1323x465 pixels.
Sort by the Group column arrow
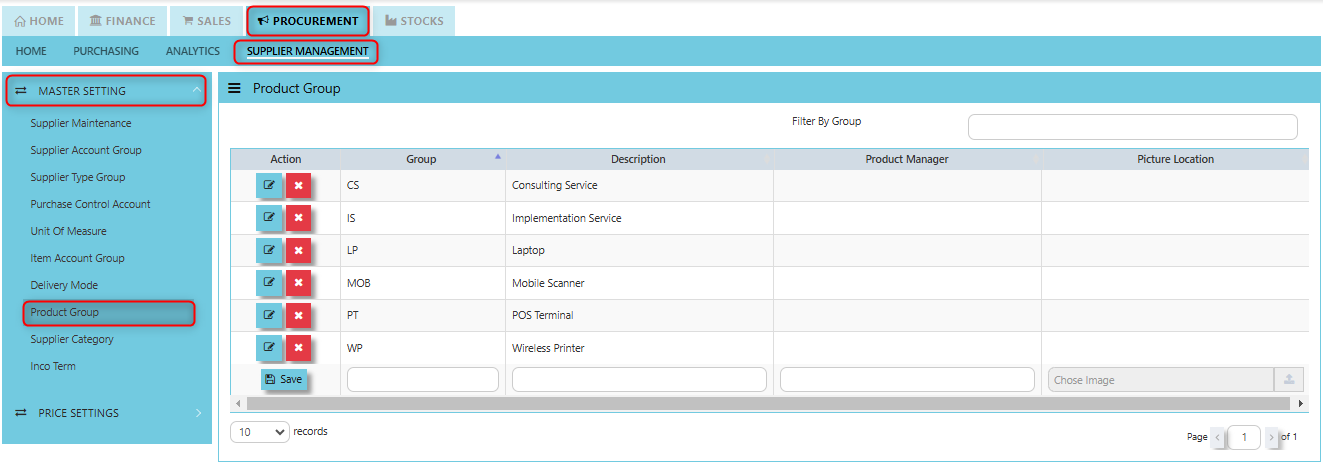click(497, 156)
